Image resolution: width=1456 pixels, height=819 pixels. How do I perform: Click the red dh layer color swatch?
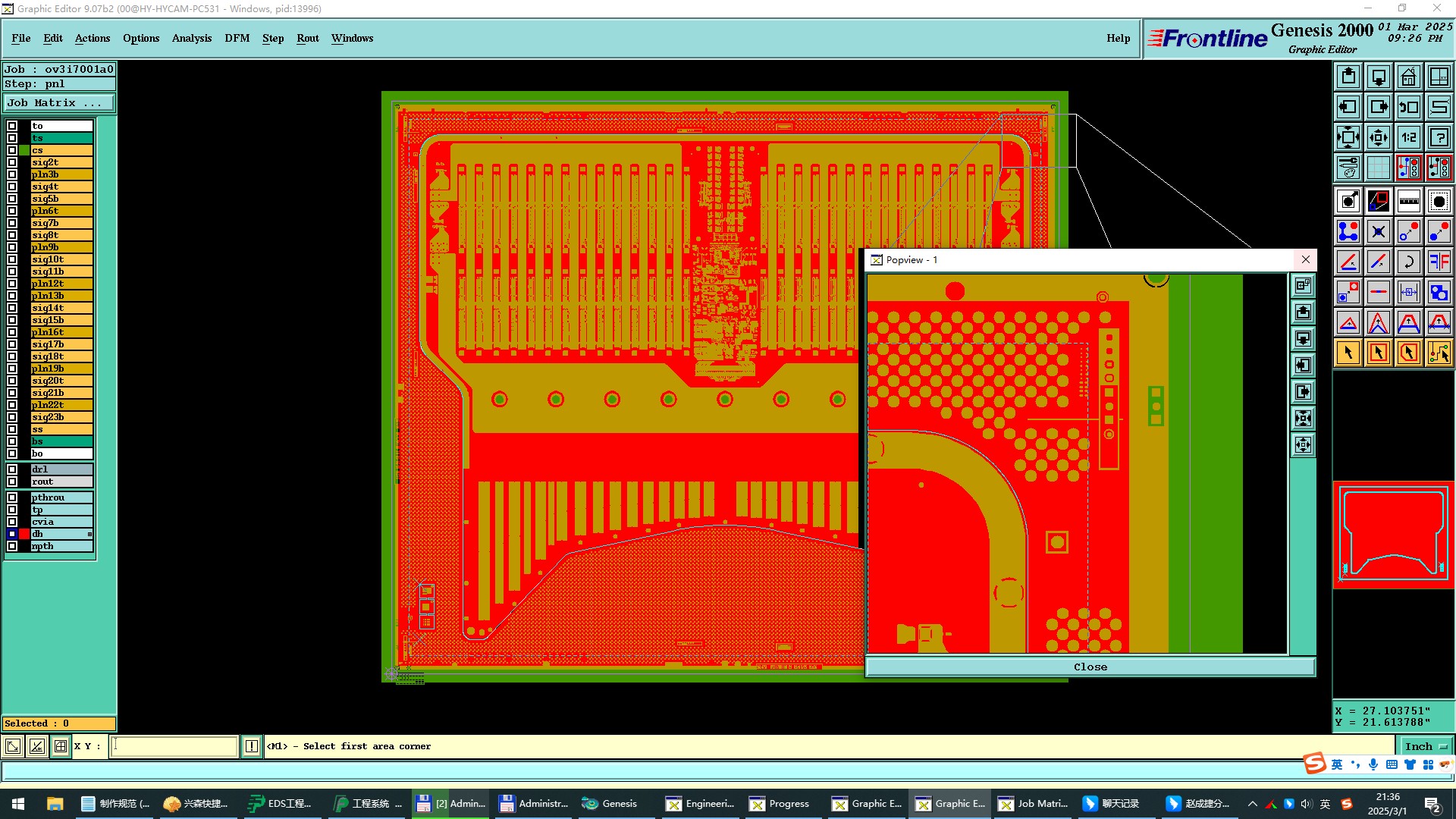(x=24, y=534)
